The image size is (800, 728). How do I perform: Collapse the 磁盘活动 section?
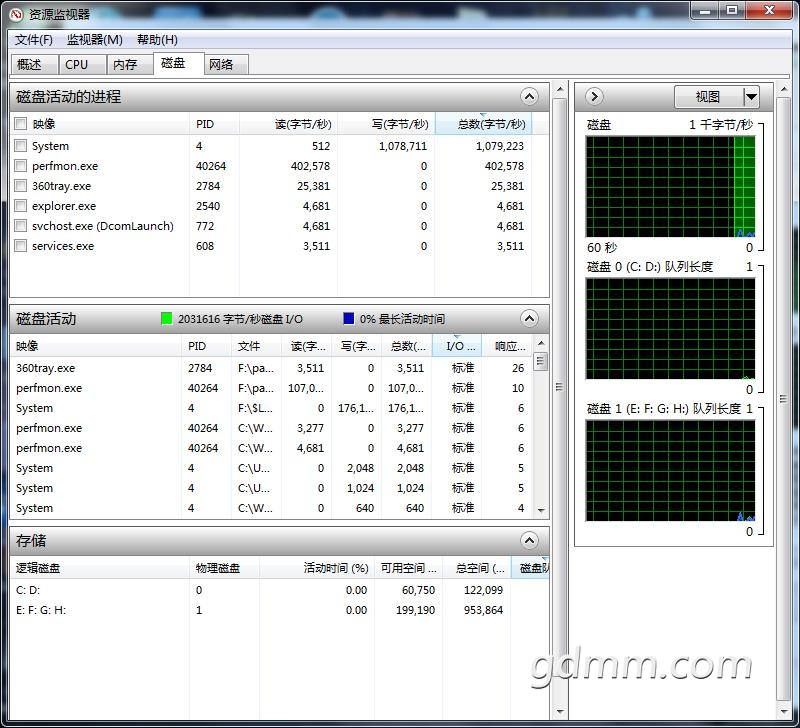[529, 319]
